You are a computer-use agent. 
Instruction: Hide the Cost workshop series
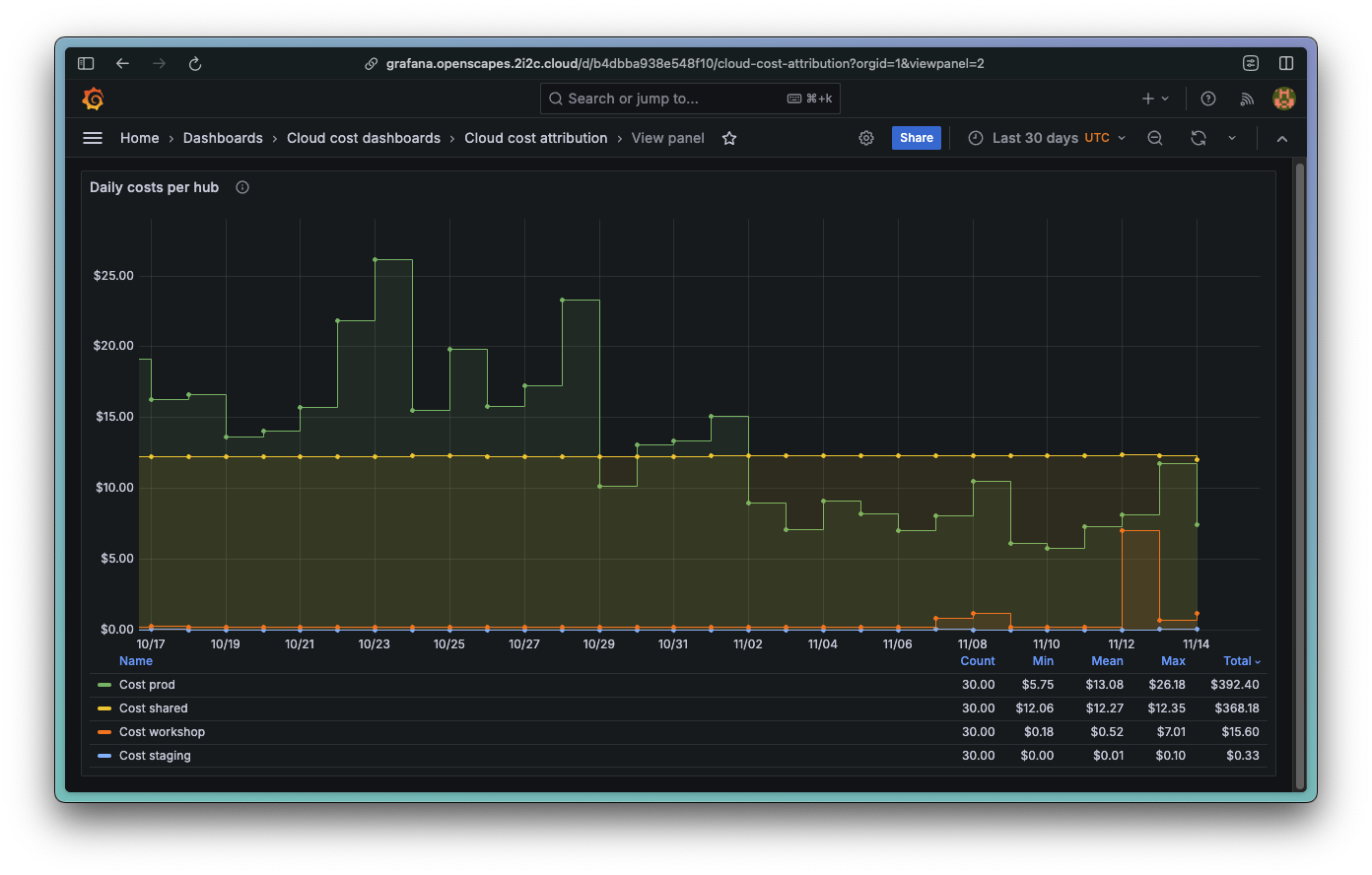click(x=162, y=731)
